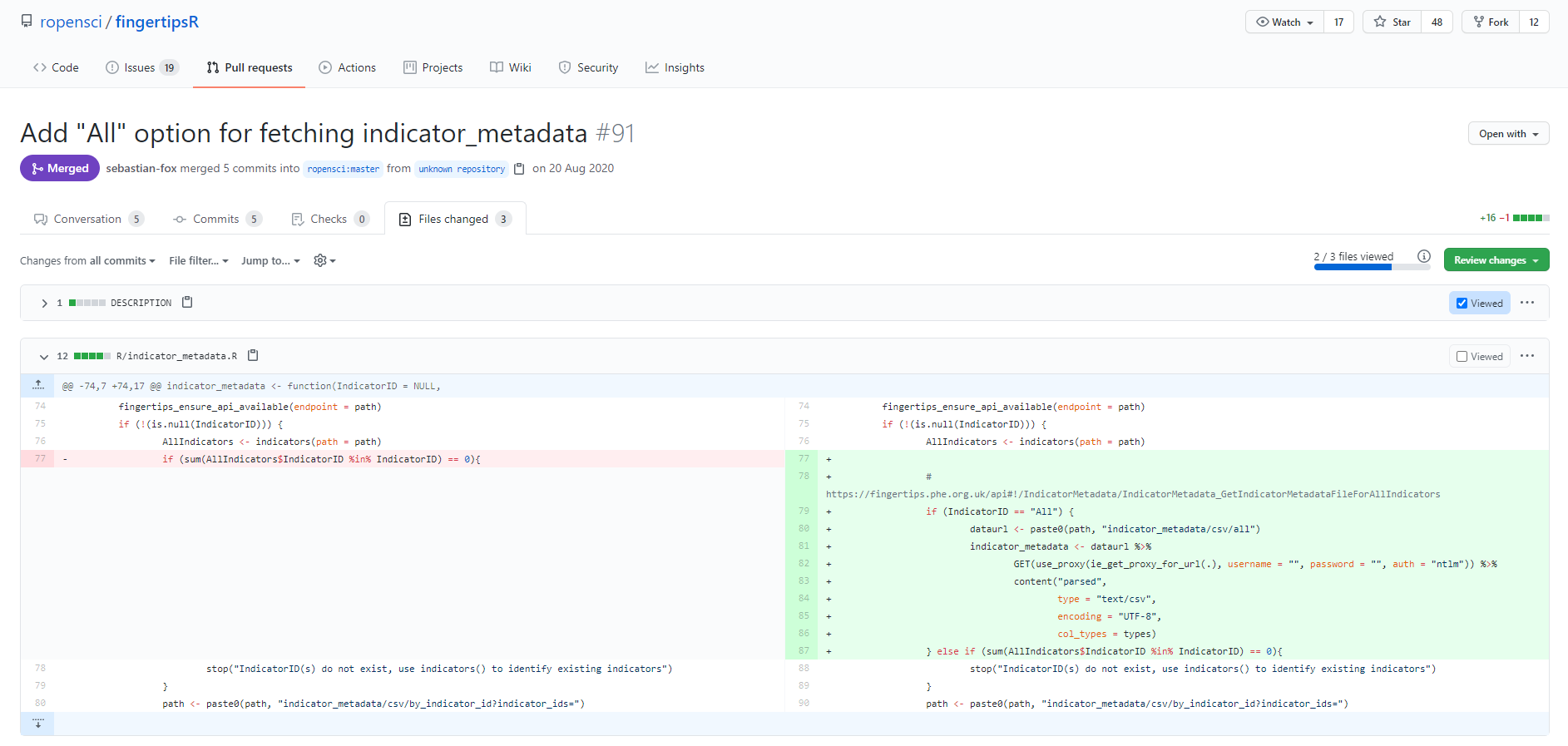Switch to Commits tab
Image resolution: width=1568 pixels, height=746 pixels.
(216, 219)
